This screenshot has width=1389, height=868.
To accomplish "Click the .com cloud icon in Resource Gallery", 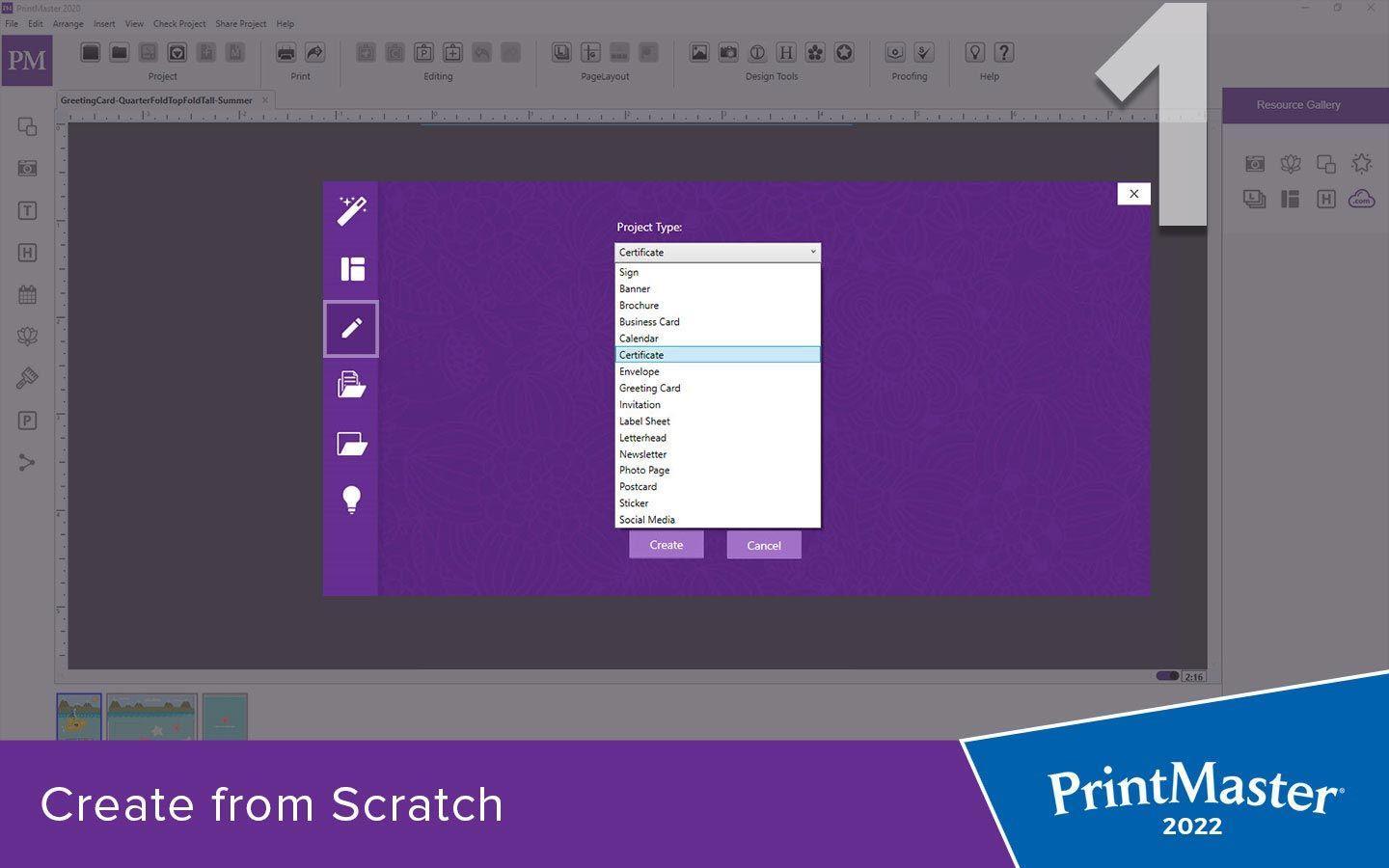I will 1362,200.
